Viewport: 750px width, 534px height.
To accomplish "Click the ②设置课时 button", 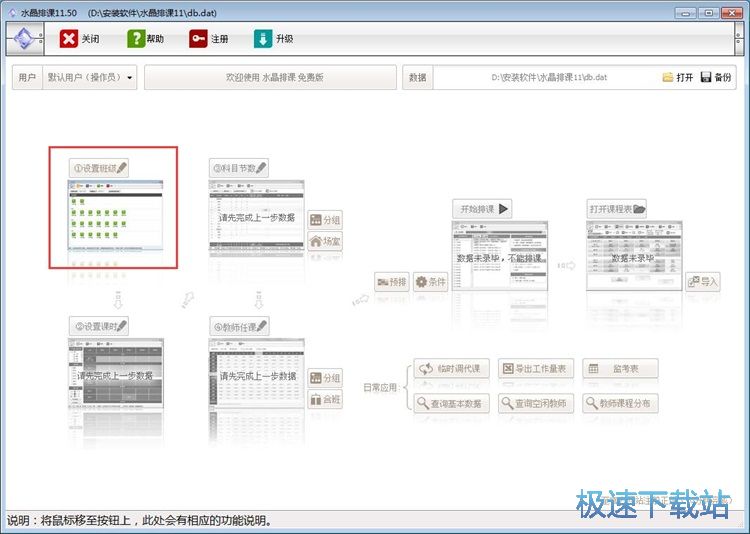I will (x=99, y=326).
